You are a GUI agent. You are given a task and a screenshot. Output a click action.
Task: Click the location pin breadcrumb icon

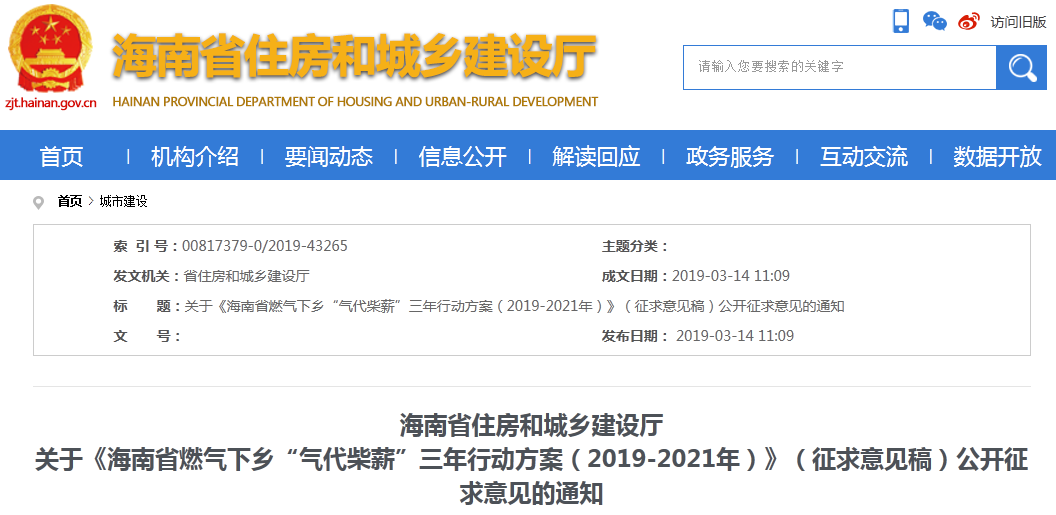click(39, 202)
